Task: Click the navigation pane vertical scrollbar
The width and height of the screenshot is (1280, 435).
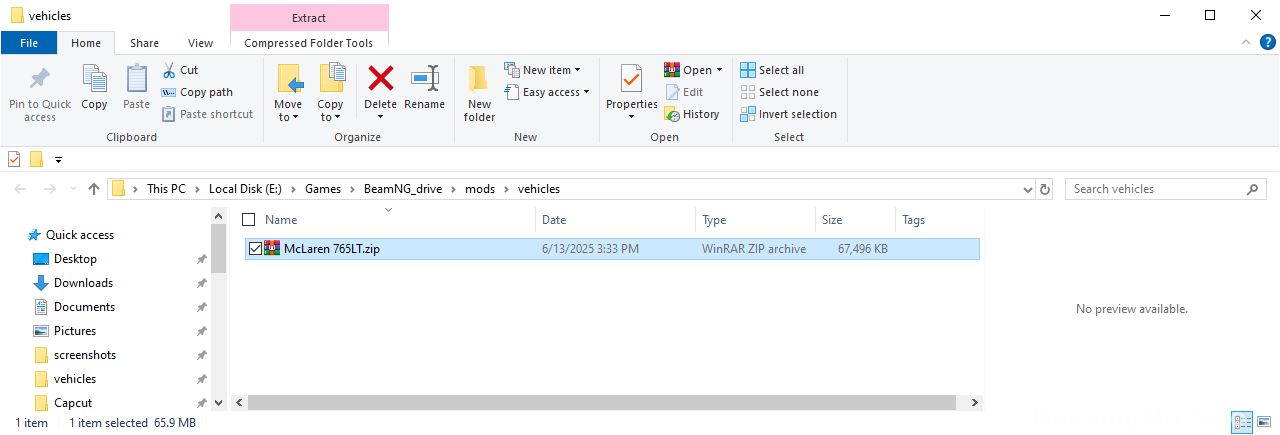Action: pos(220,250)
